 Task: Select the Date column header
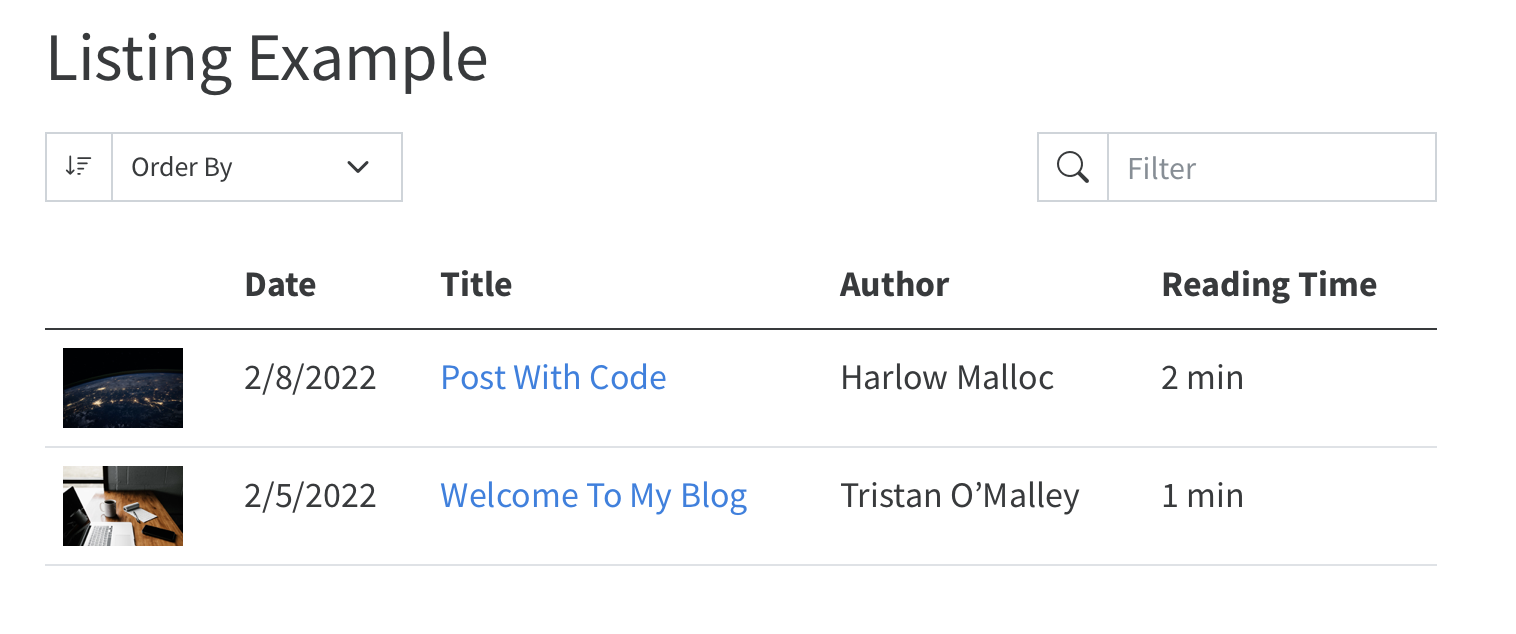pos(280,284)
